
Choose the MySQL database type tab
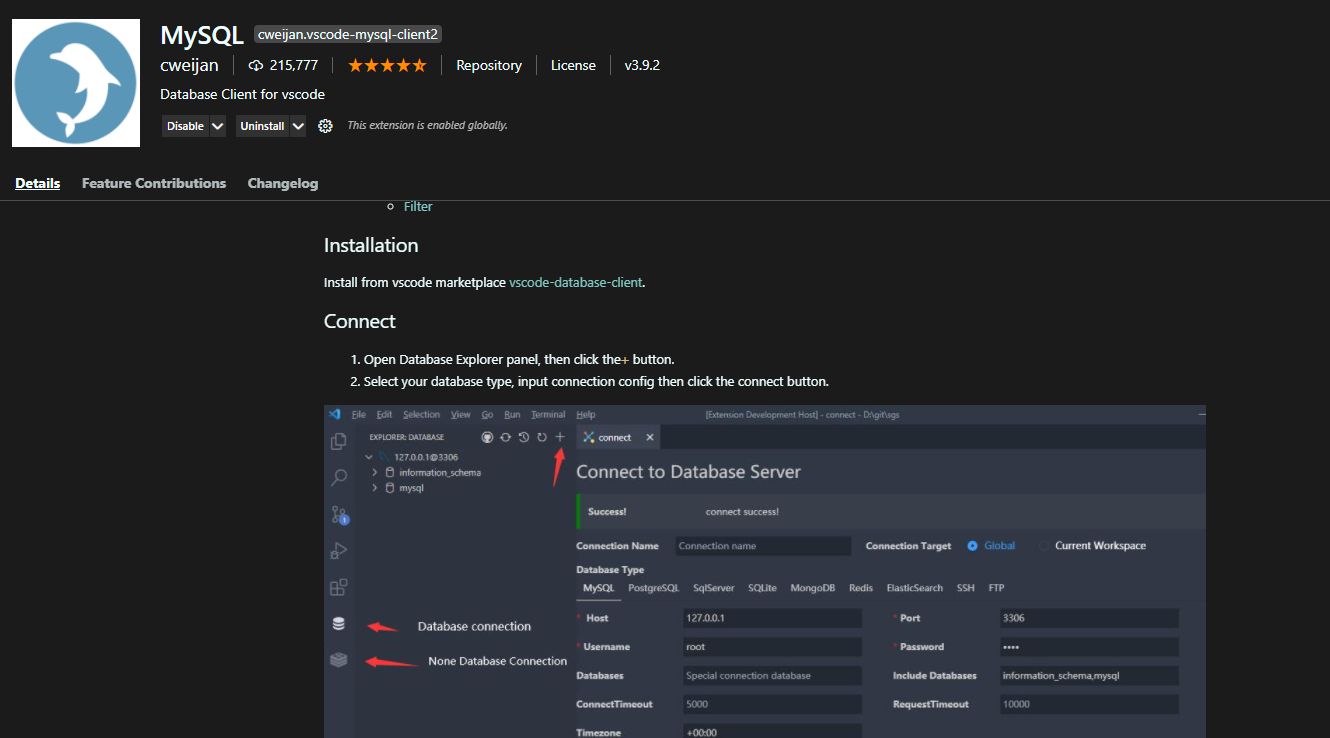pyautogui.click(x=598, y=588)
